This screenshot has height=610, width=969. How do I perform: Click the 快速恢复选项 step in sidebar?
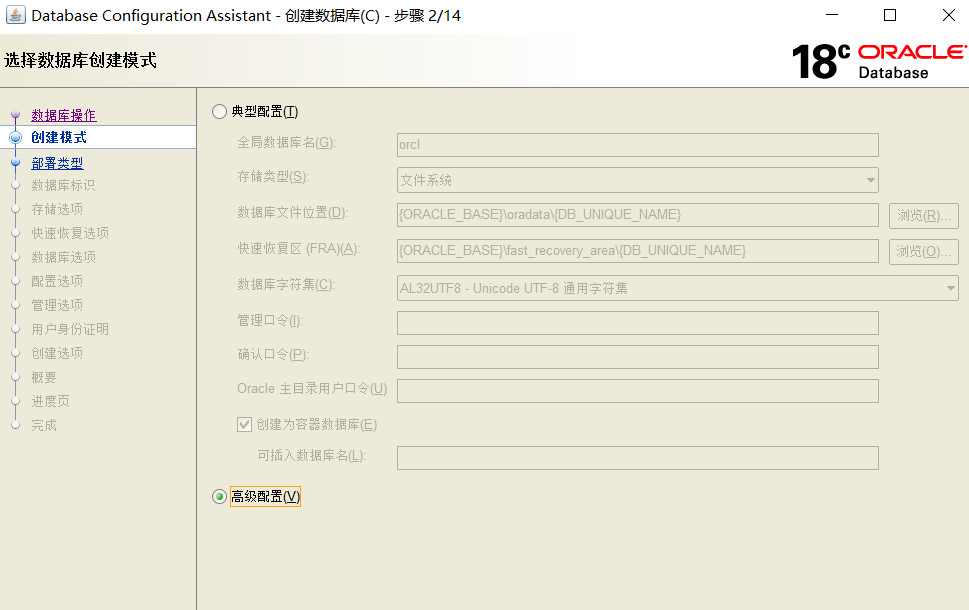(x=70, y=233)
